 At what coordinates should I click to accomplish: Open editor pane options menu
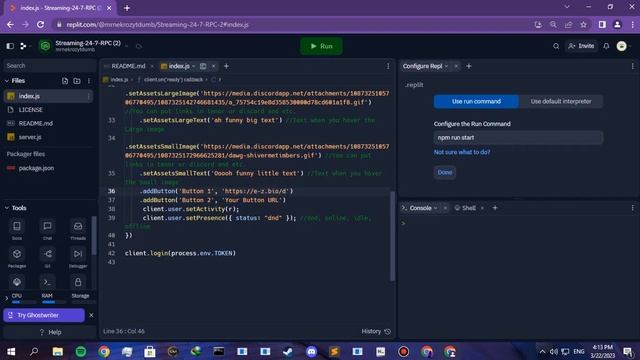tap(388, 66)
